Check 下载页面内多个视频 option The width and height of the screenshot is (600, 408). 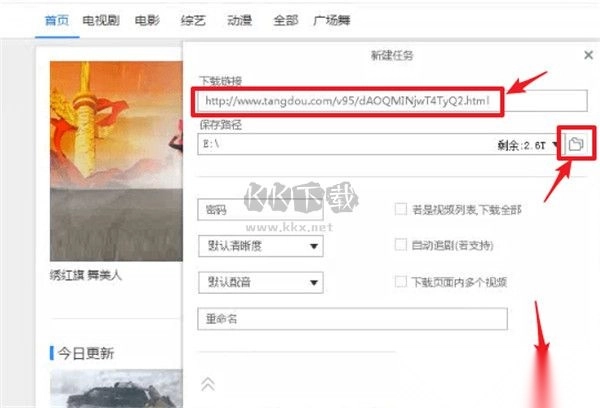pyautogui.click(x=401, y=282)
